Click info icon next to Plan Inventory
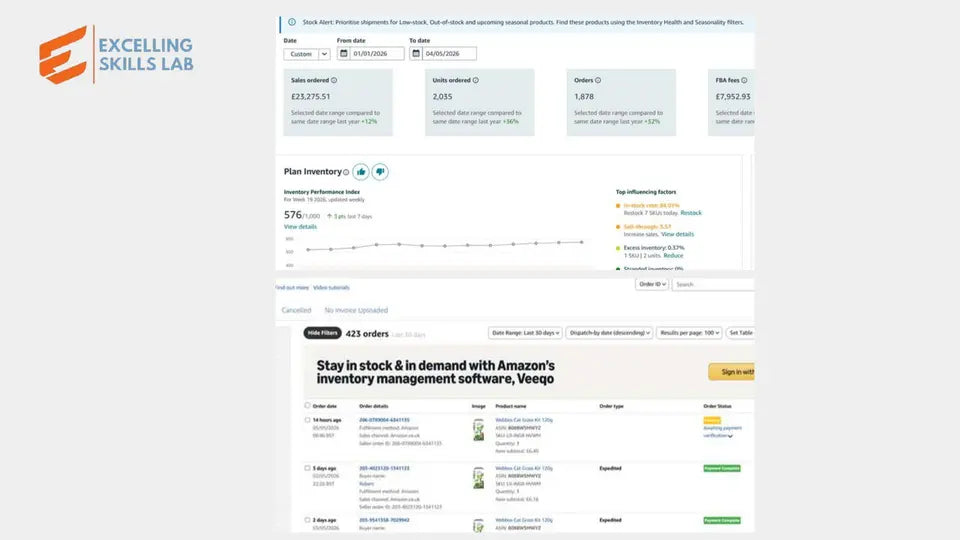This screenshot has width=960, height=540. pos(346,172)
